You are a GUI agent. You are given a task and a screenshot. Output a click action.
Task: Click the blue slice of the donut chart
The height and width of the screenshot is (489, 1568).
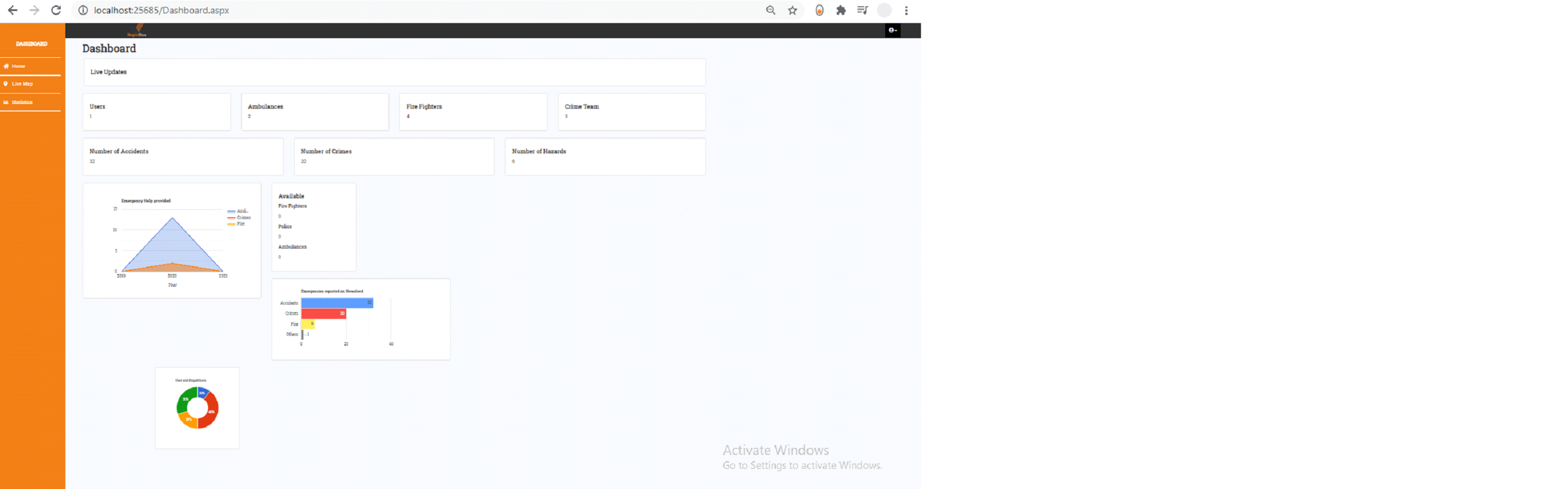tap(203, 392)
